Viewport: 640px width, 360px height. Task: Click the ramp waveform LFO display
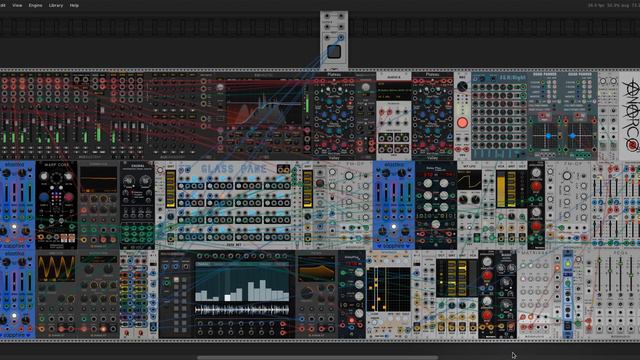click(x=469, y=180)
